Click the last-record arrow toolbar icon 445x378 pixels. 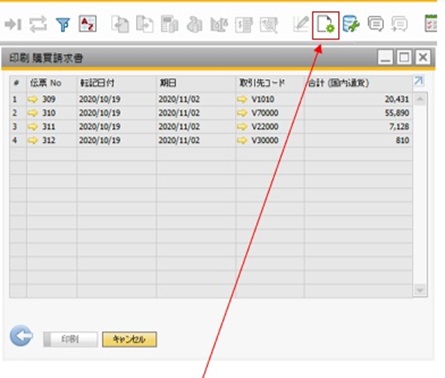click(13, 24)
